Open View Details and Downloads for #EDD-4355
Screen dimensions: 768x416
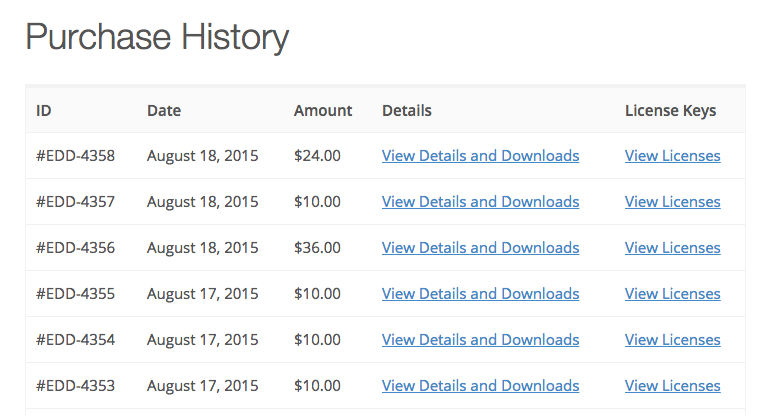tap(480, 294)
